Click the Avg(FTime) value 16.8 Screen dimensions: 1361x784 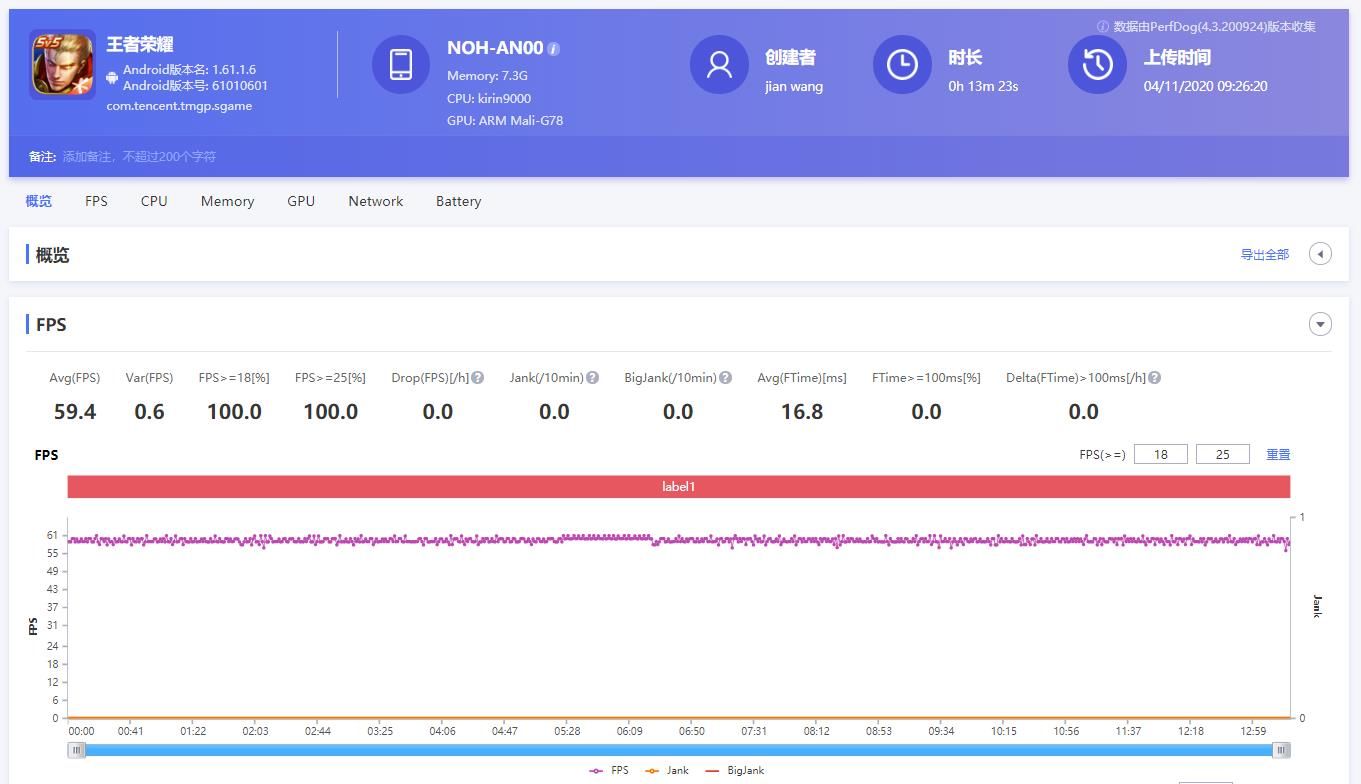802,412
